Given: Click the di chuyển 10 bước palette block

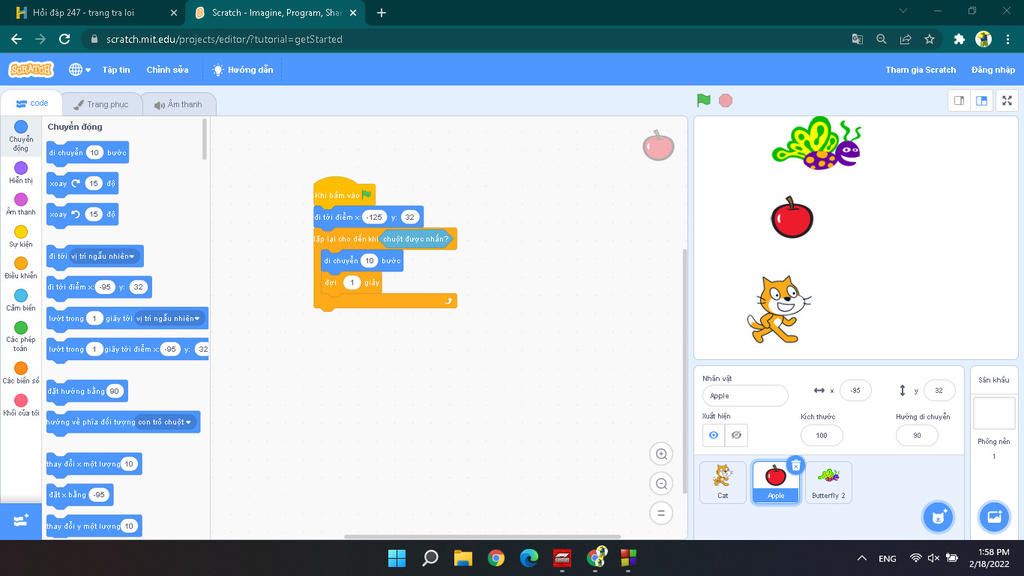Looking at the screenshot, I should 88,153.
